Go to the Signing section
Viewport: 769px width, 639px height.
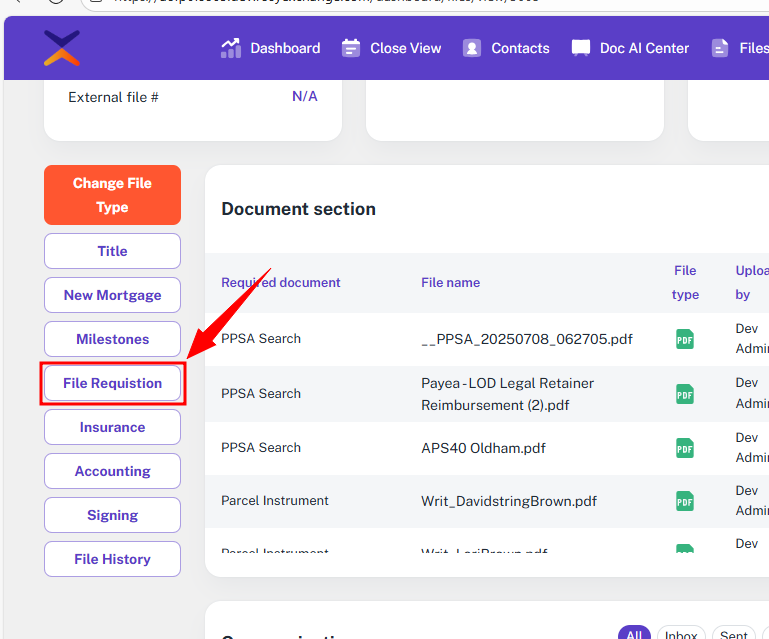tap(112, 515)
